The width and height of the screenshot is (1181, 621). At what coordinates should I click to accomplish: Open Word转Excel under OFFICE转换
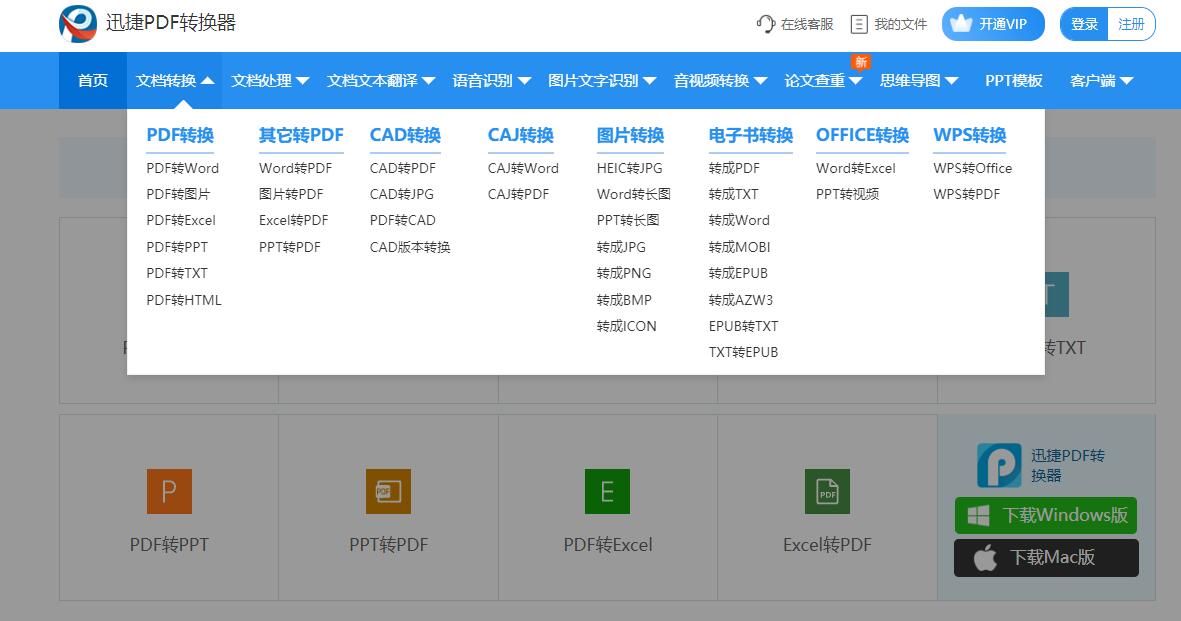click(856, 168)
